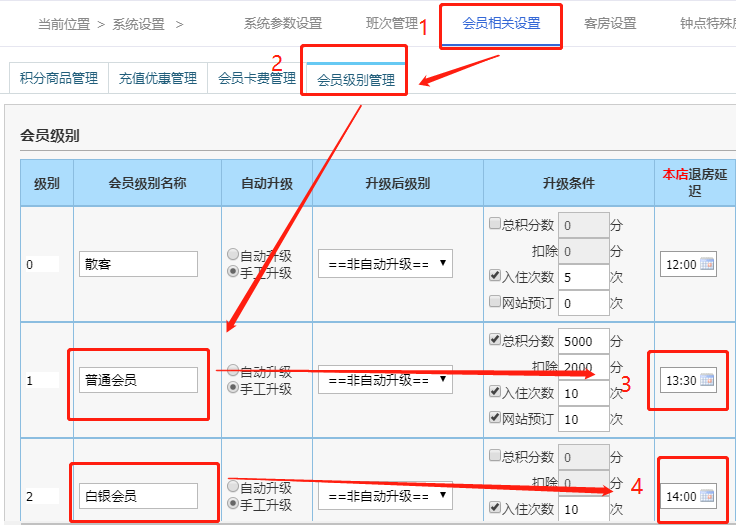736x525 pixels.
Task: Edit the 白银会员 level name field
Action: [x=138, y=496]
